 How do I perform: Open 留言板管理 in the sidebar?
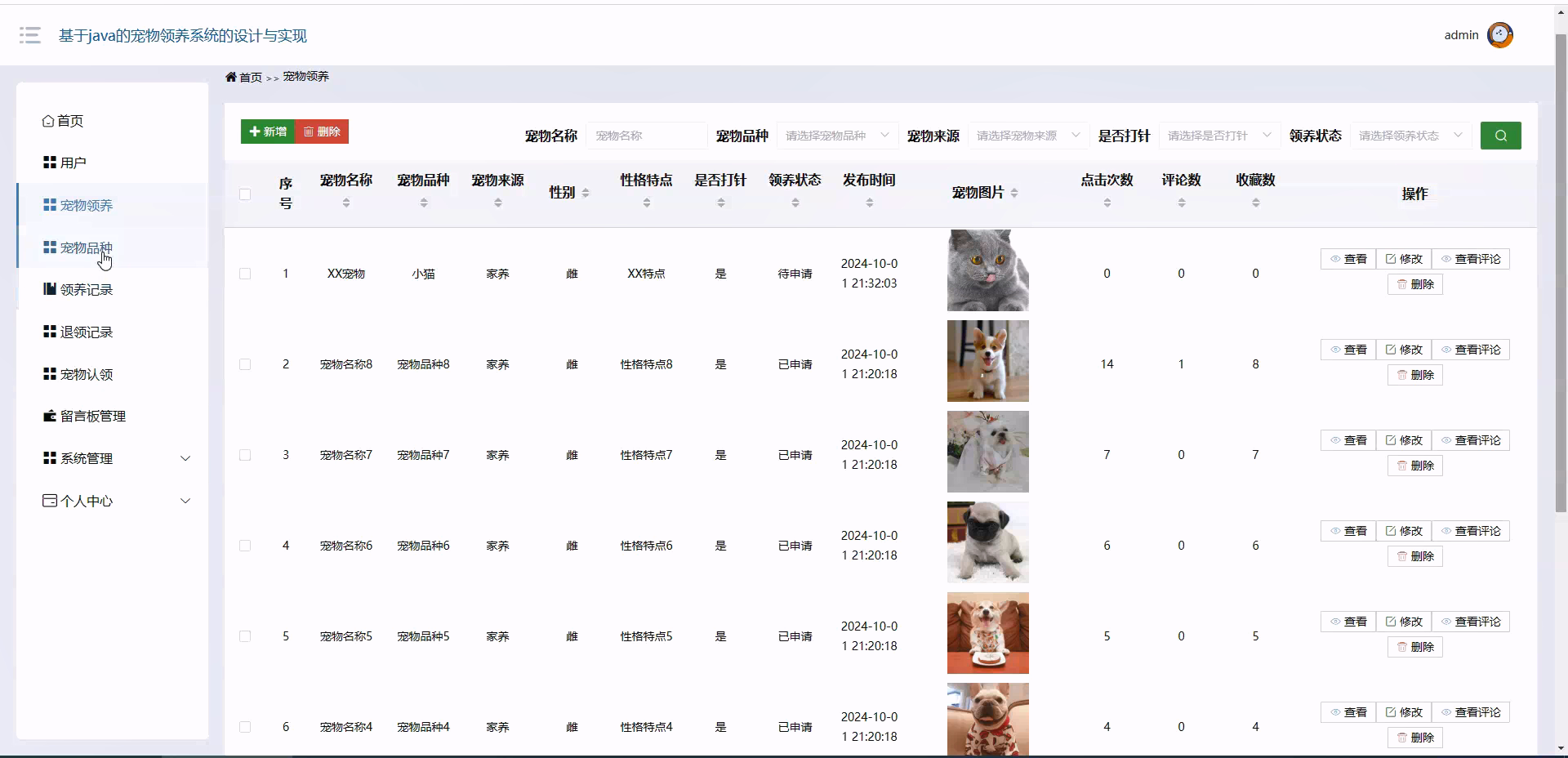coord(113,416)
